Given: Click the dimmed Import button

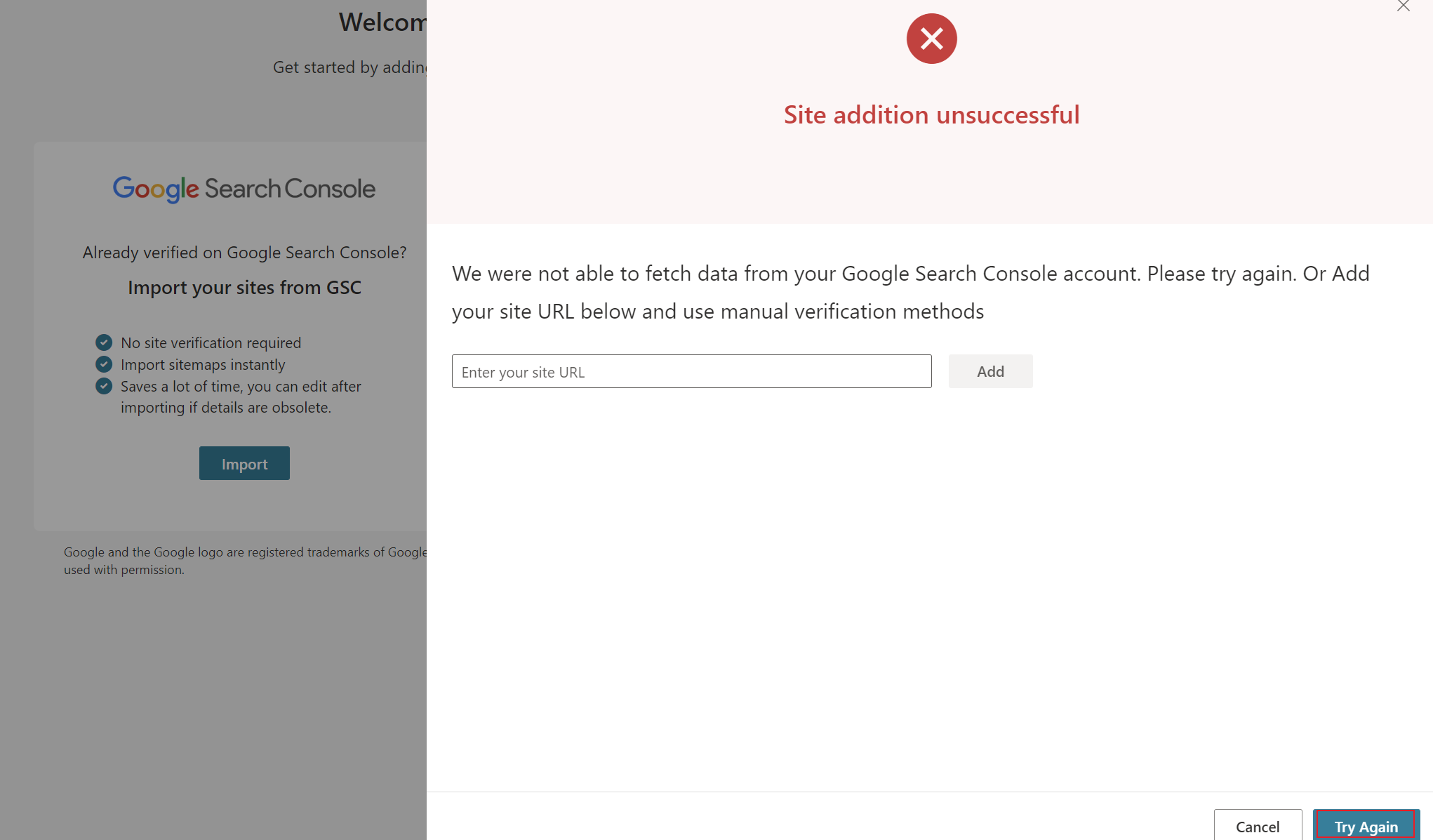Looking at the screenshot, I should pyautogui.click(x=244, y=463).
